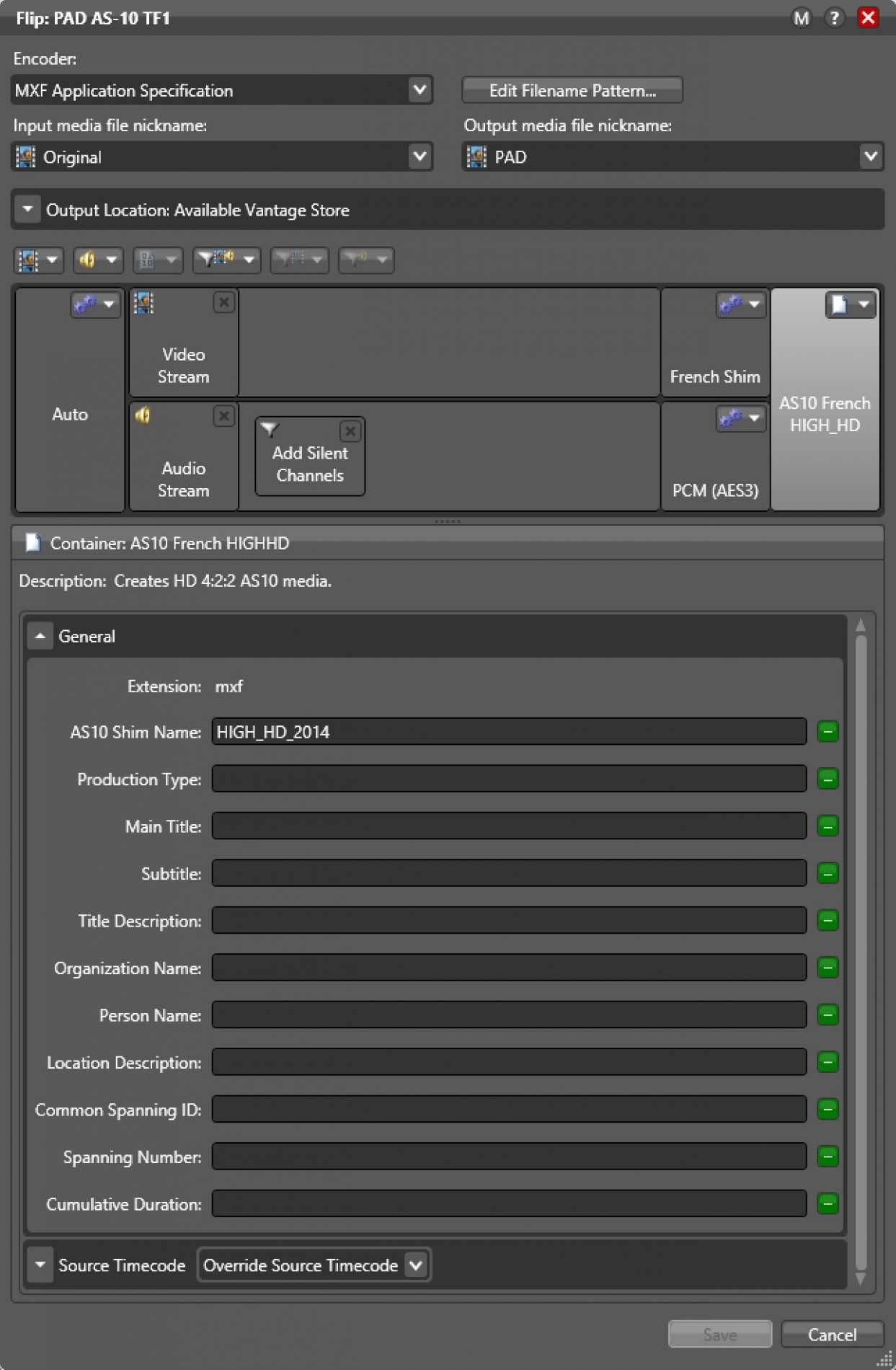896x1370 pixels.
Task: Open the video stream add toolbar icon
Action: (x=39, y=260)
